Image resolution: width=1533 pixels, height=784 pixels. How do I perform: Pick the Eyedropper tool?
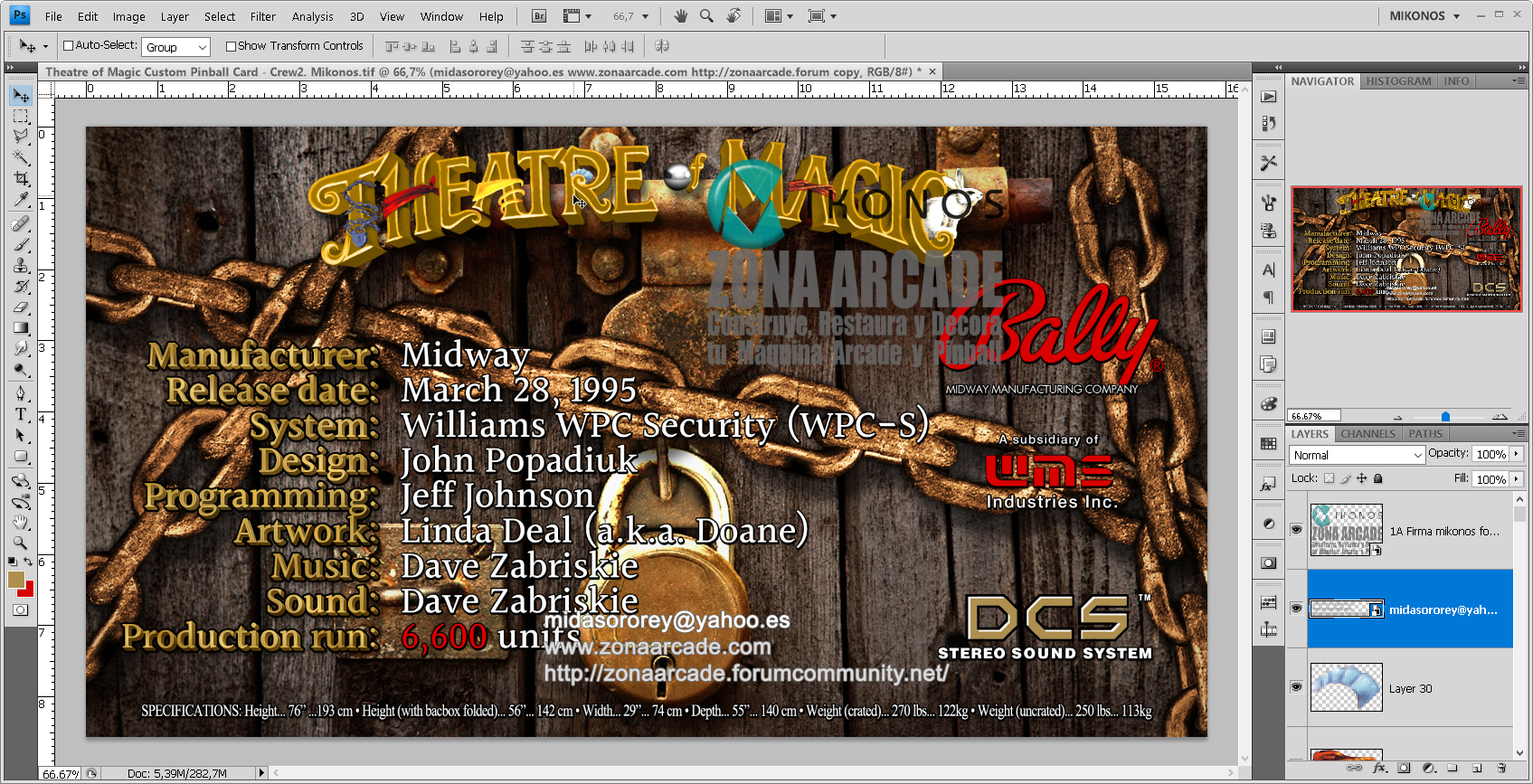pyautogui.click(x=21, y=200)
